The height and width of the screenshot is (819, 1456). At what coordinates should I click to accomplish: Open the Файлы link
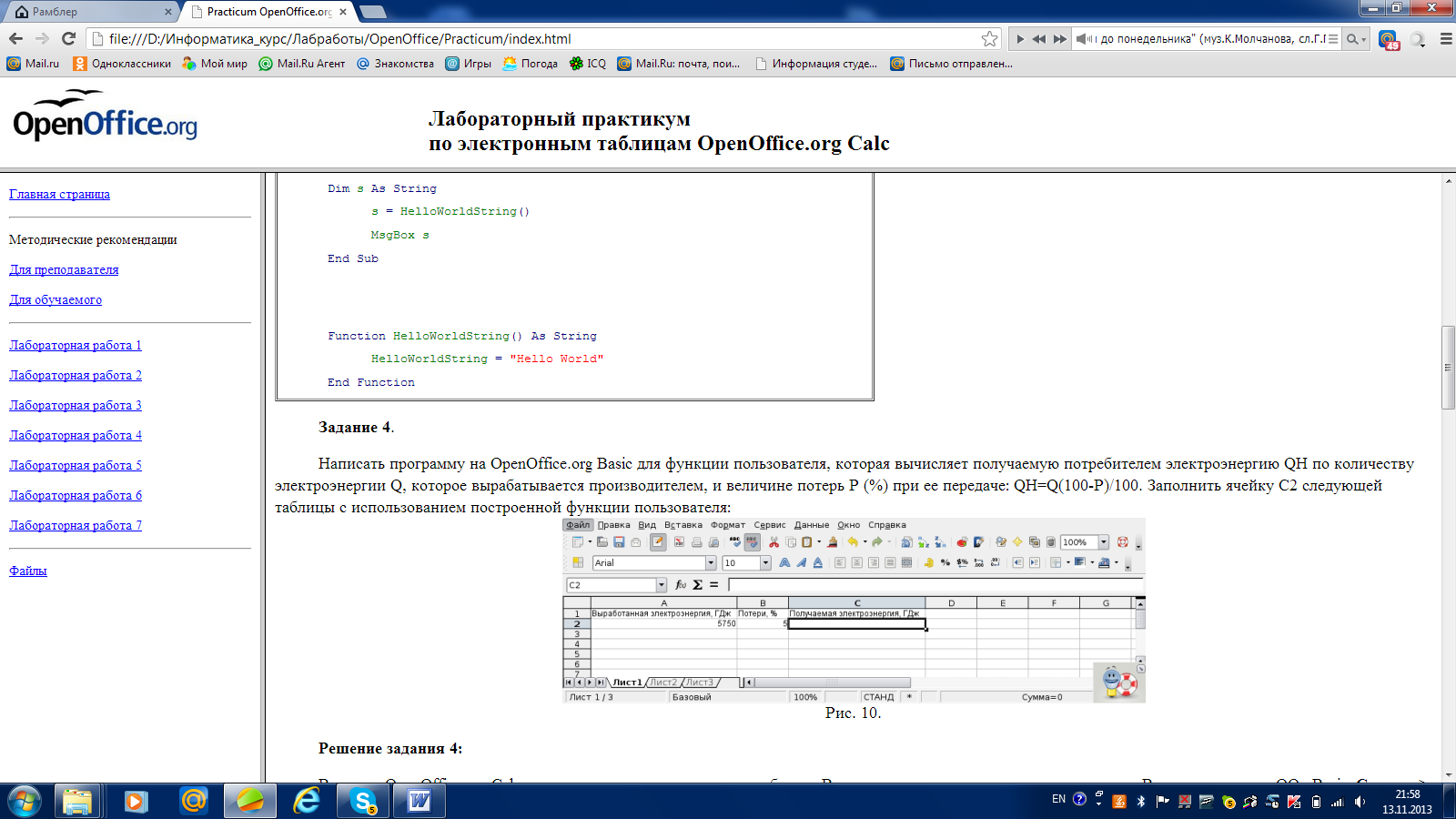click(28, 571)
